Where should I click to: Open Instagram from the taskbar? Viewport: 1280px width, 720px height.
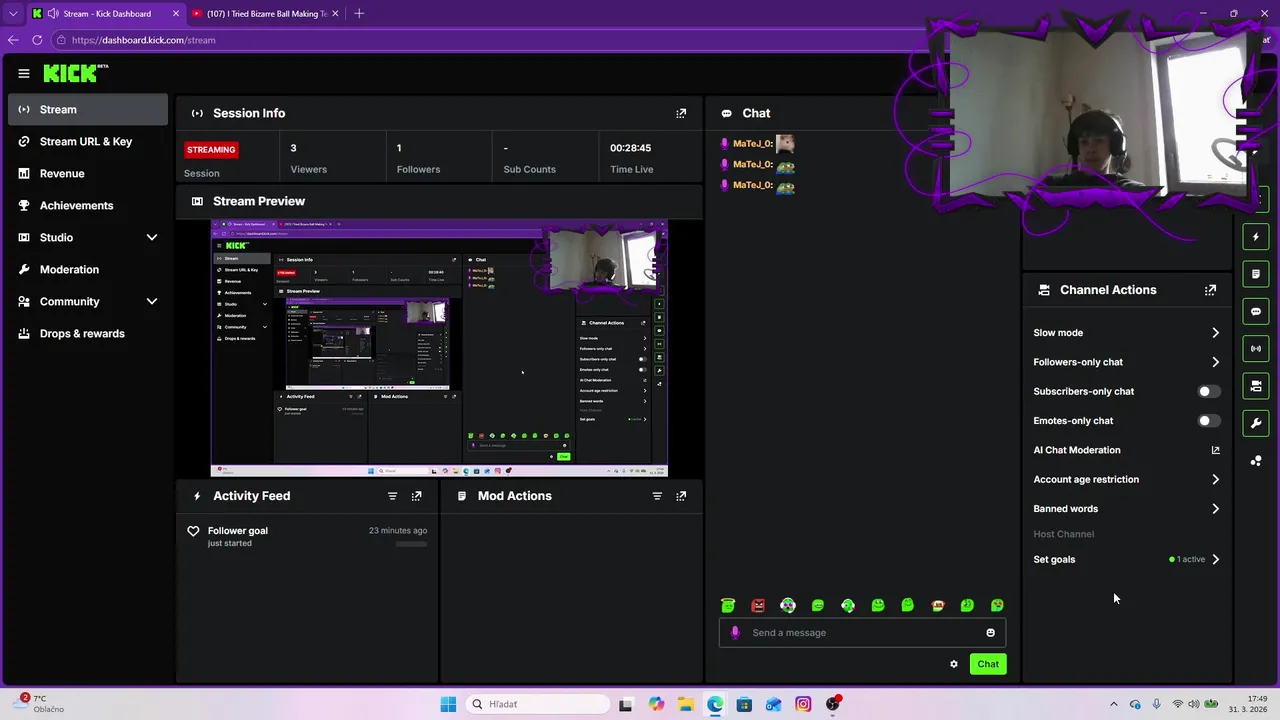click(803, 704)
